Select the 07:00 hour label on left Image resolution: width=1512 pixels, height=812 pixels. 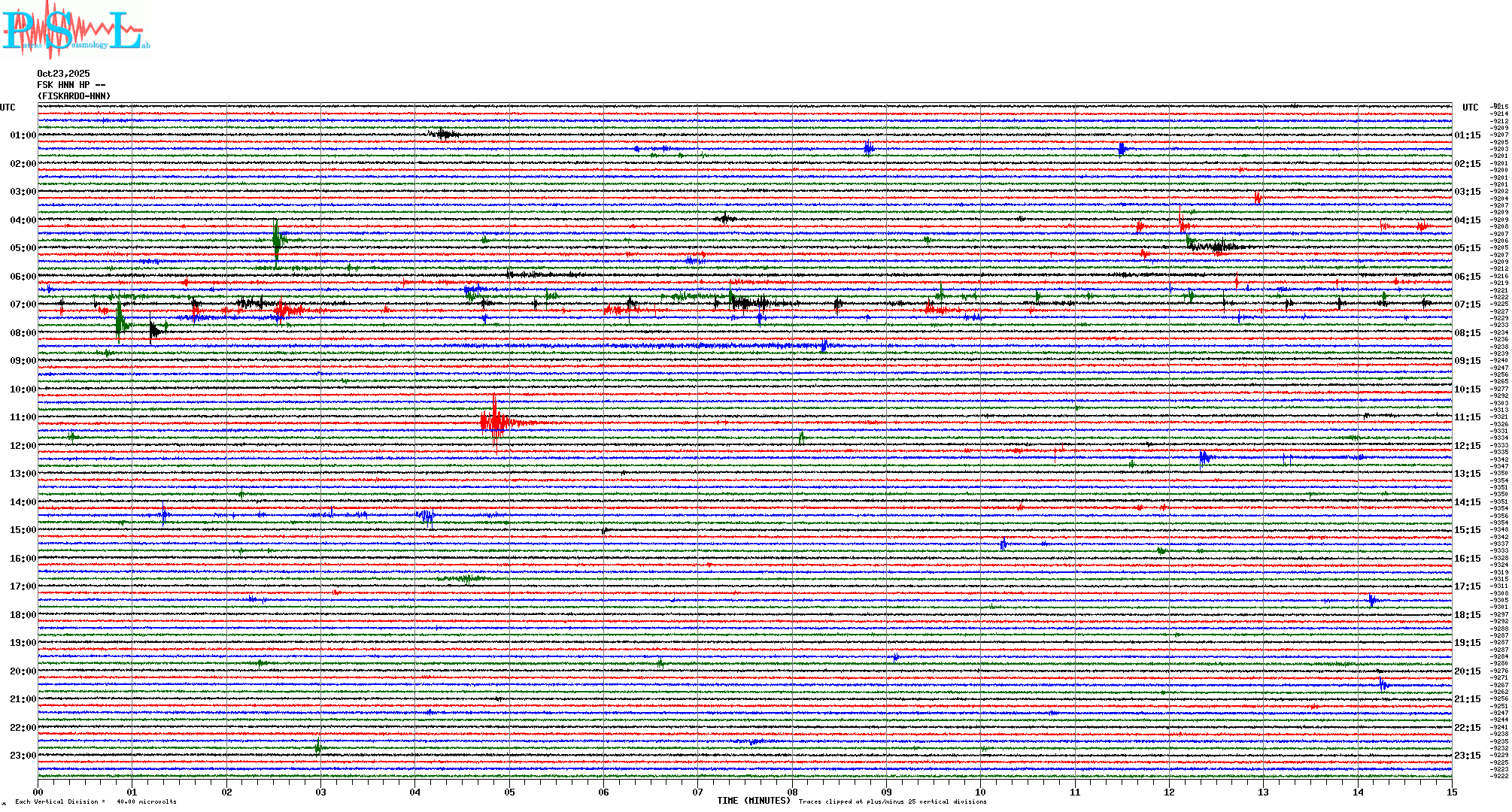point(23,304)
